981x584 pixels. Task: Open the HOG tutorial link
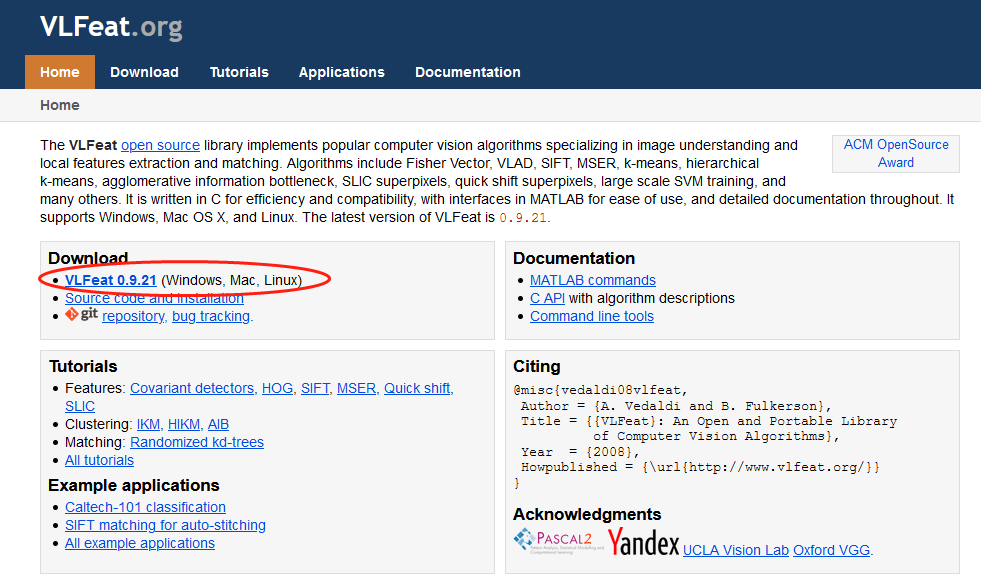[278, 389]
